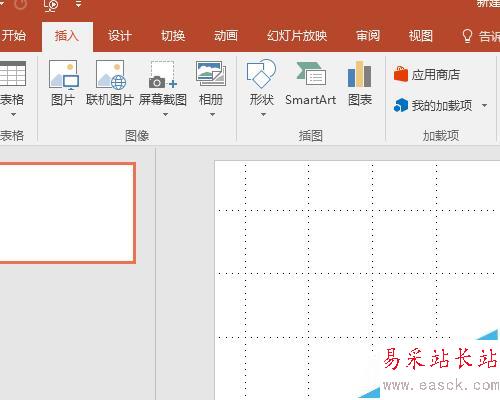Select the Insert (插入) tab

click(x=67, y=36)
